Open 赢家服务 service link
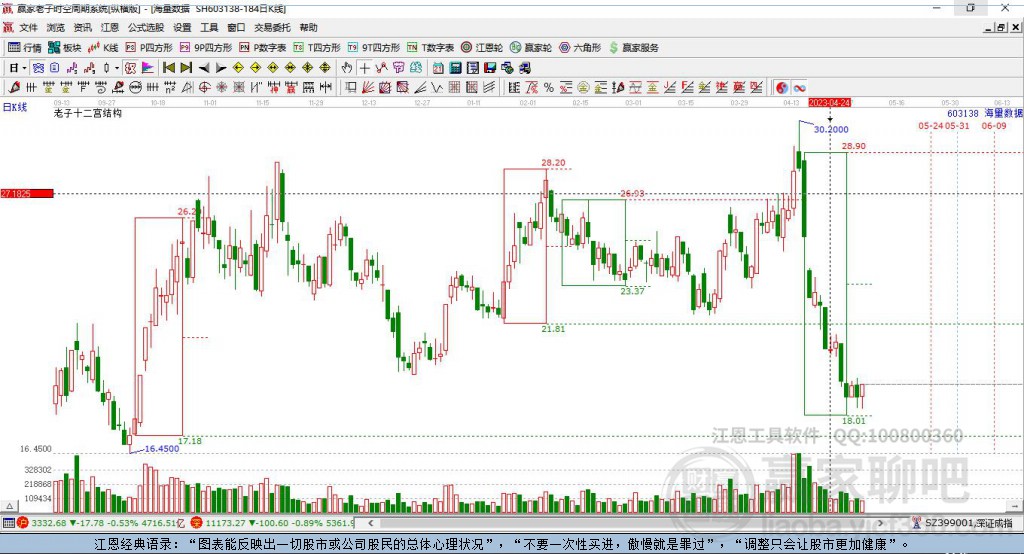Screen dimensions: 1024x554 pos(633,48)
